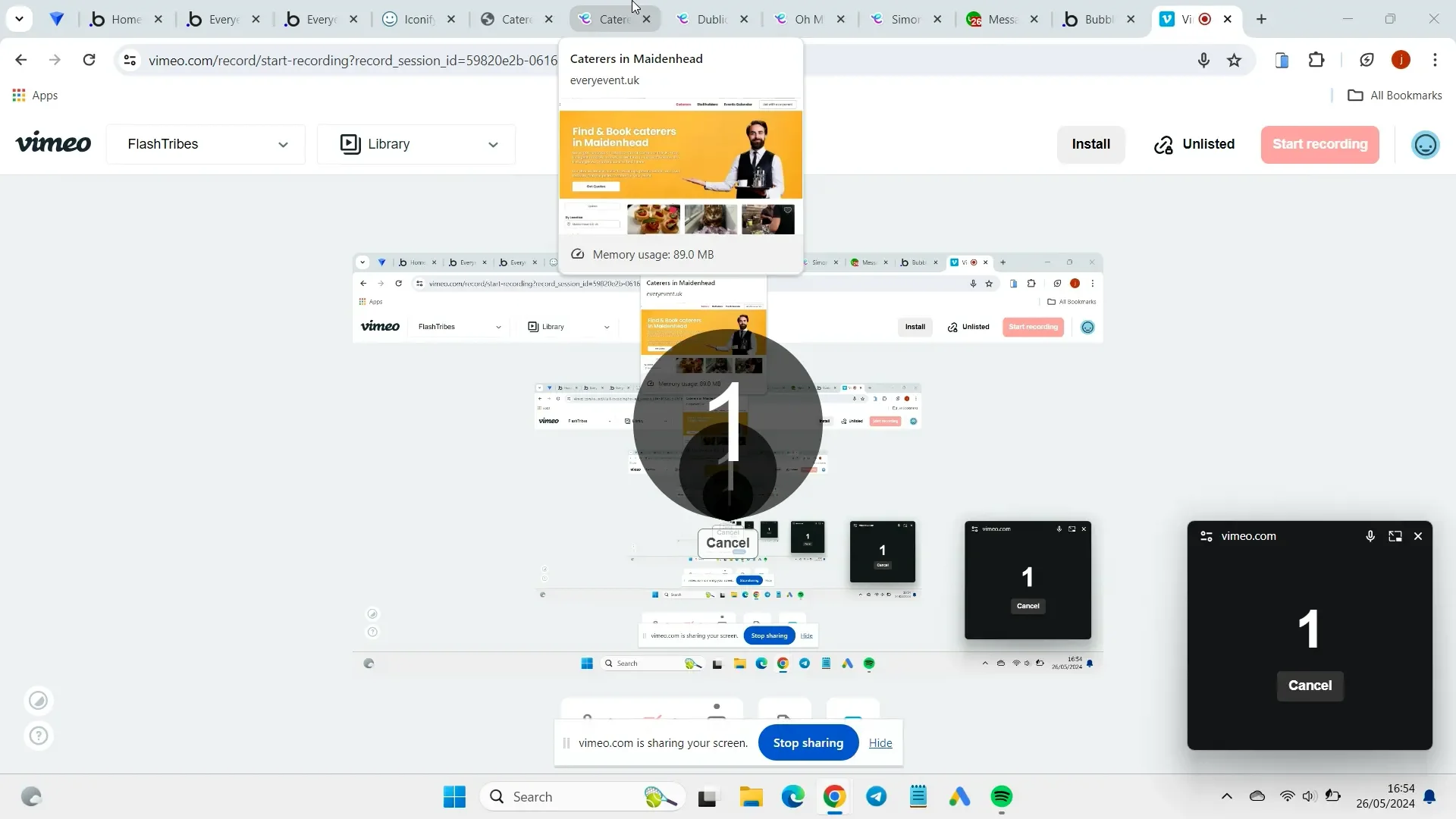Open the performance icon in Chrome toolbar
This screenshot has height=819, width=1456.
[1367, 60]
